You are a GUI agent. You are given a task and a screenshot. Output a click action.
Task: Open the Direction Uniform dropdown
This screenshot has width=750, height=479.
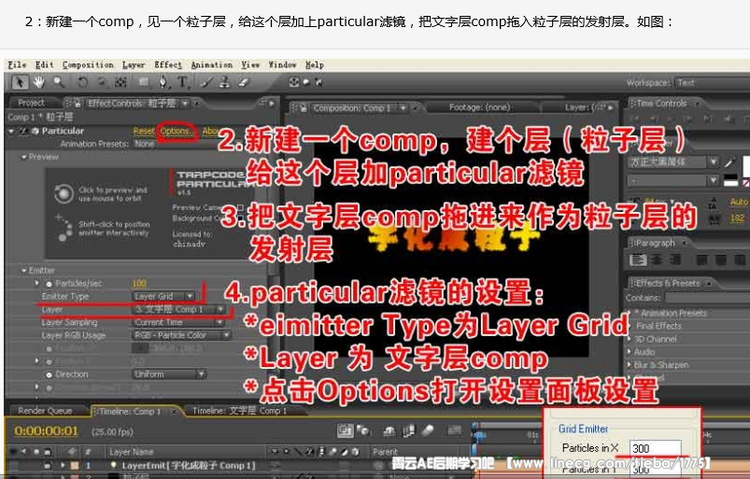169,374
